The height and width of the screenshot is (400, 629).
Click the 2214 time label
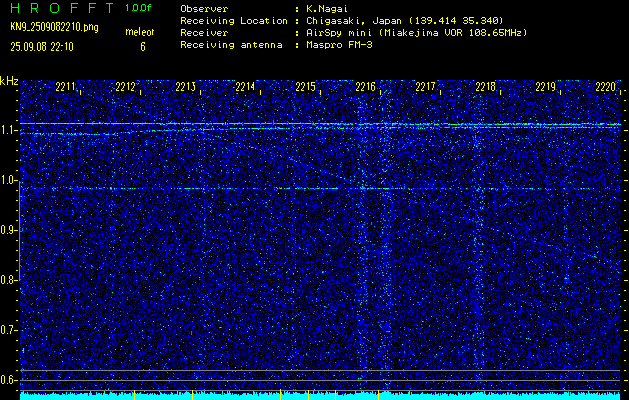(245, 87)
